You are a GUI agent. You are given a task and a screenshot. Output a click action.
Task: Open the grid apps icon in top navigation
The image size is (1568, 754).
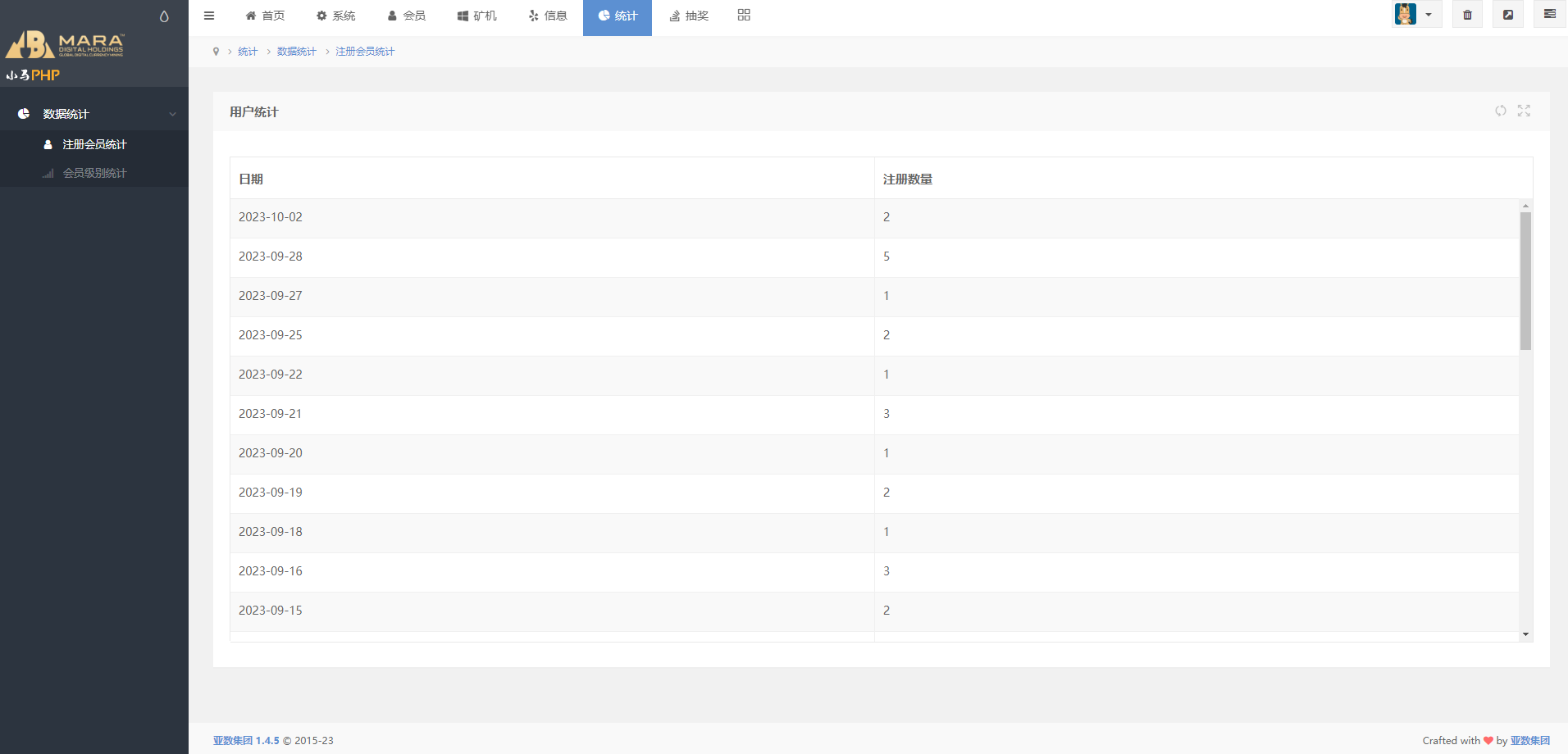[x=744, y=15]
